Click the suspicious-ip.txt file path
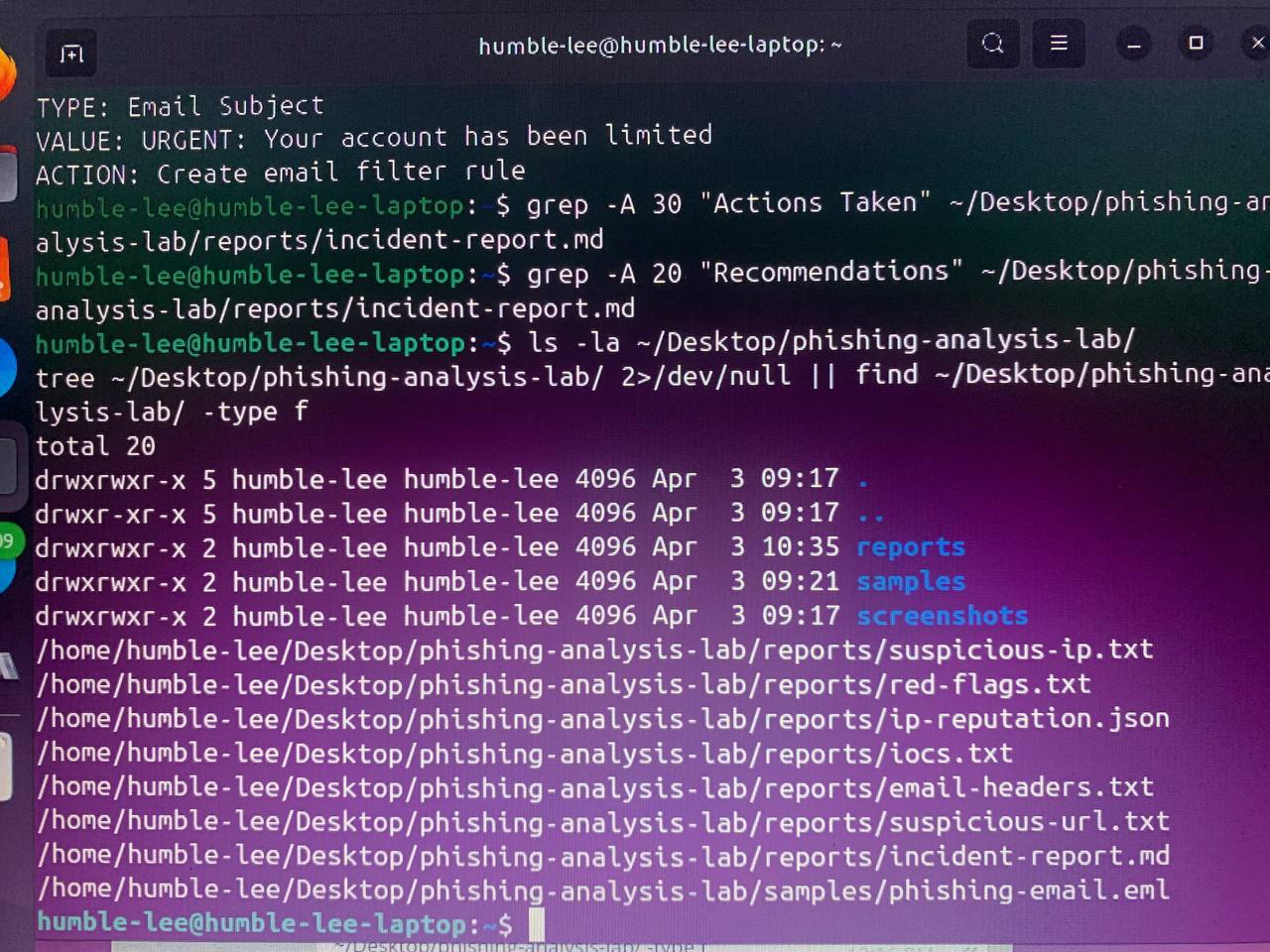Screen dimensions: 1270x952 (x=595, y=650)
